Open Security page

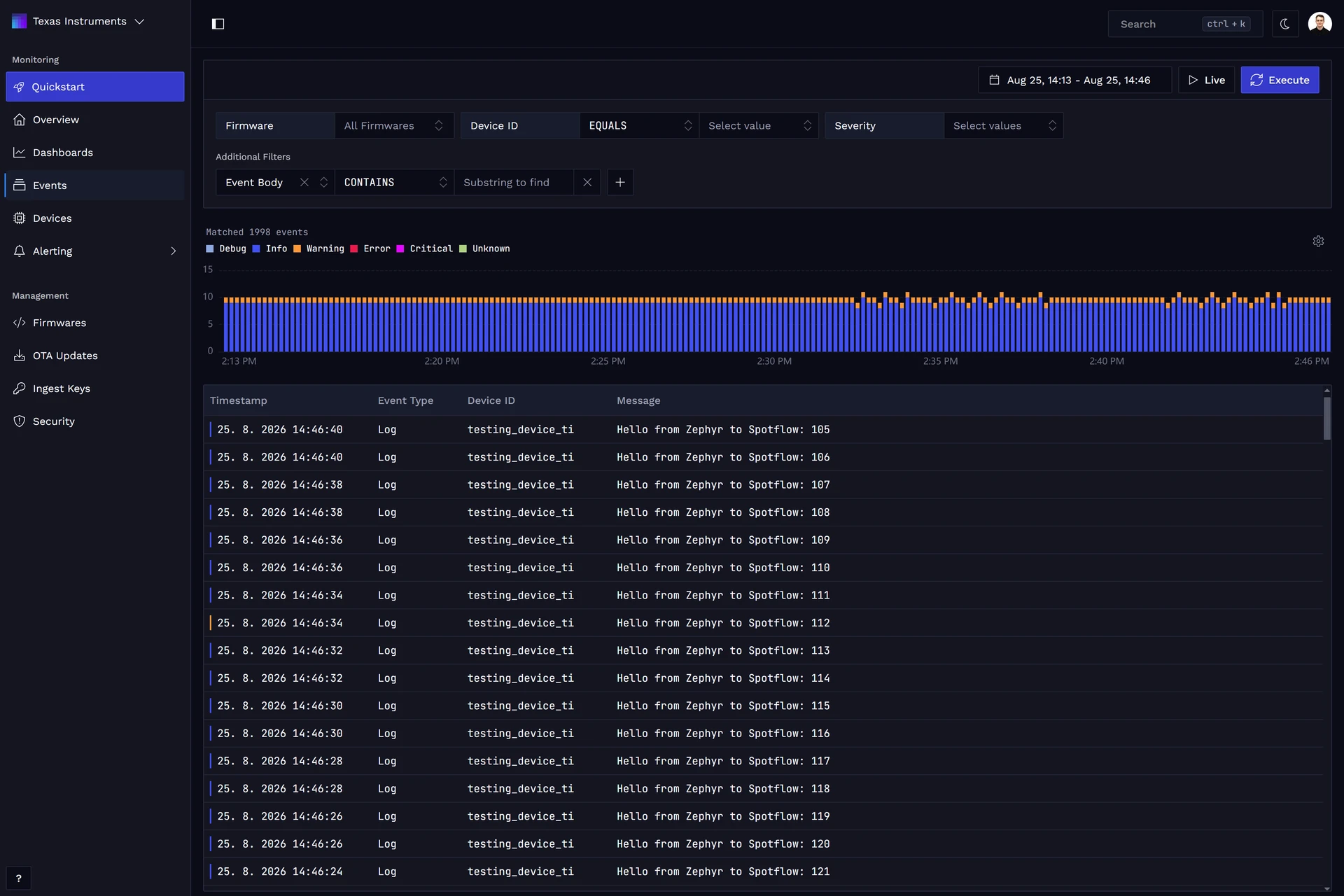pyautogui.click(x=95, y=421)
